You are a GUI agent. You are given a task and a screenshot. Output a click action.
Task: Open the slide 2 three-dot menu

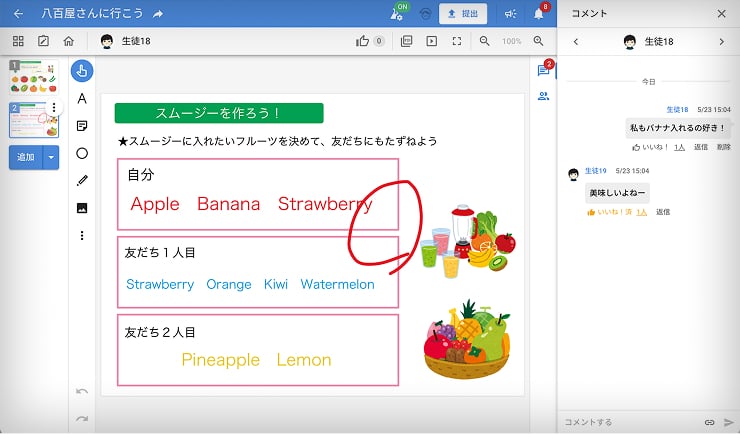(54, 108)
